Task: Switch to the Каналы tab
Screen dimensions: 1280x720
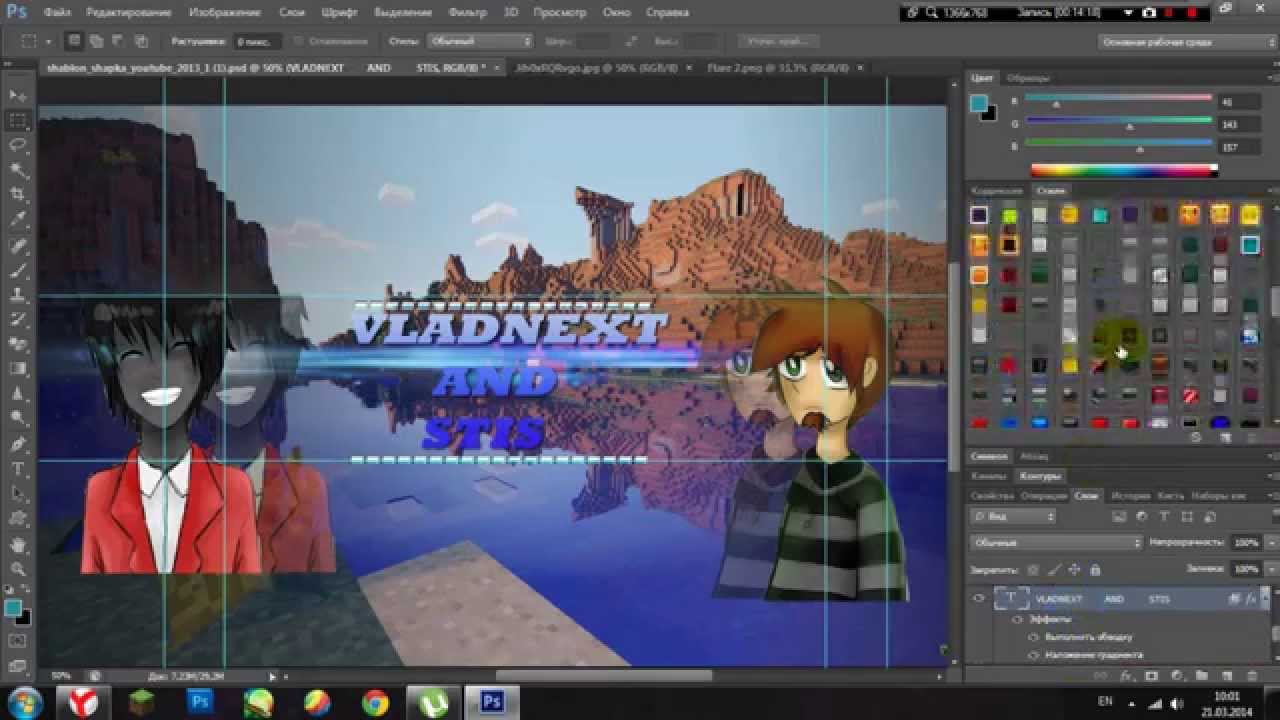Action: [990, 476]
